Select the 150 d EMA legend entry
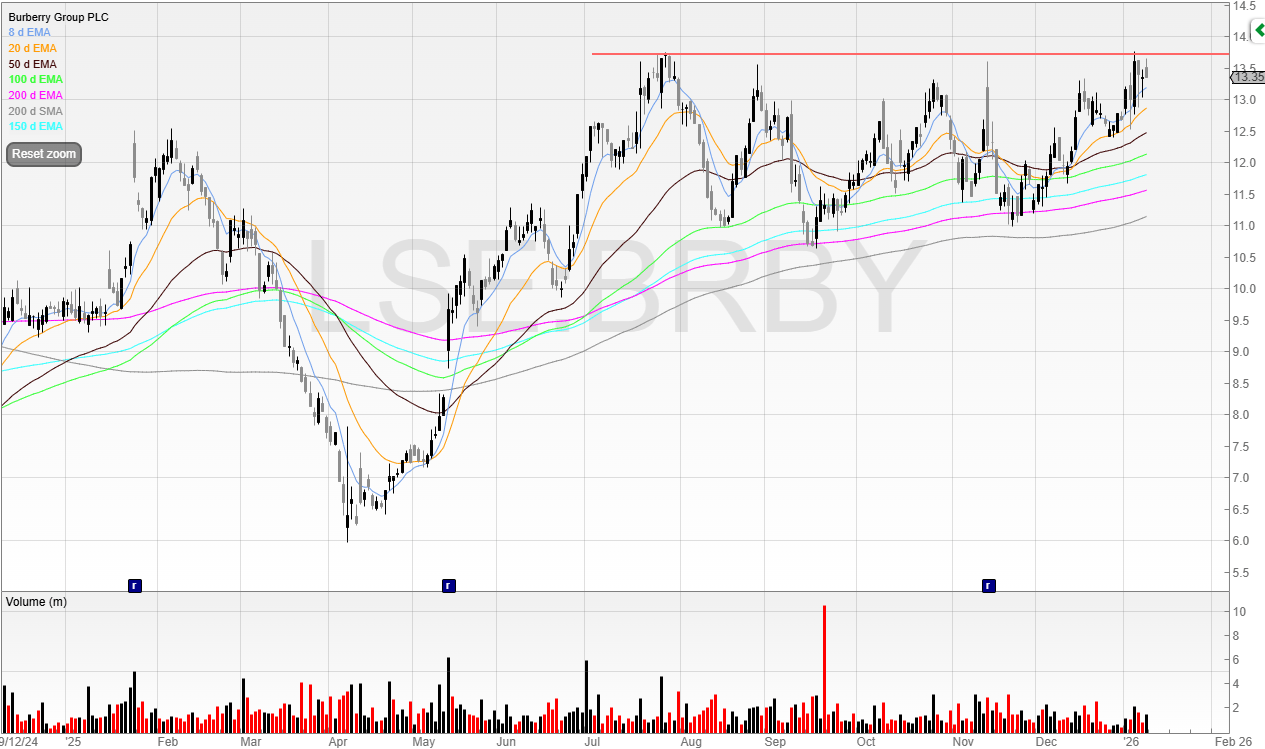This screenshot has width=1265, height=749. coord(36,126)
